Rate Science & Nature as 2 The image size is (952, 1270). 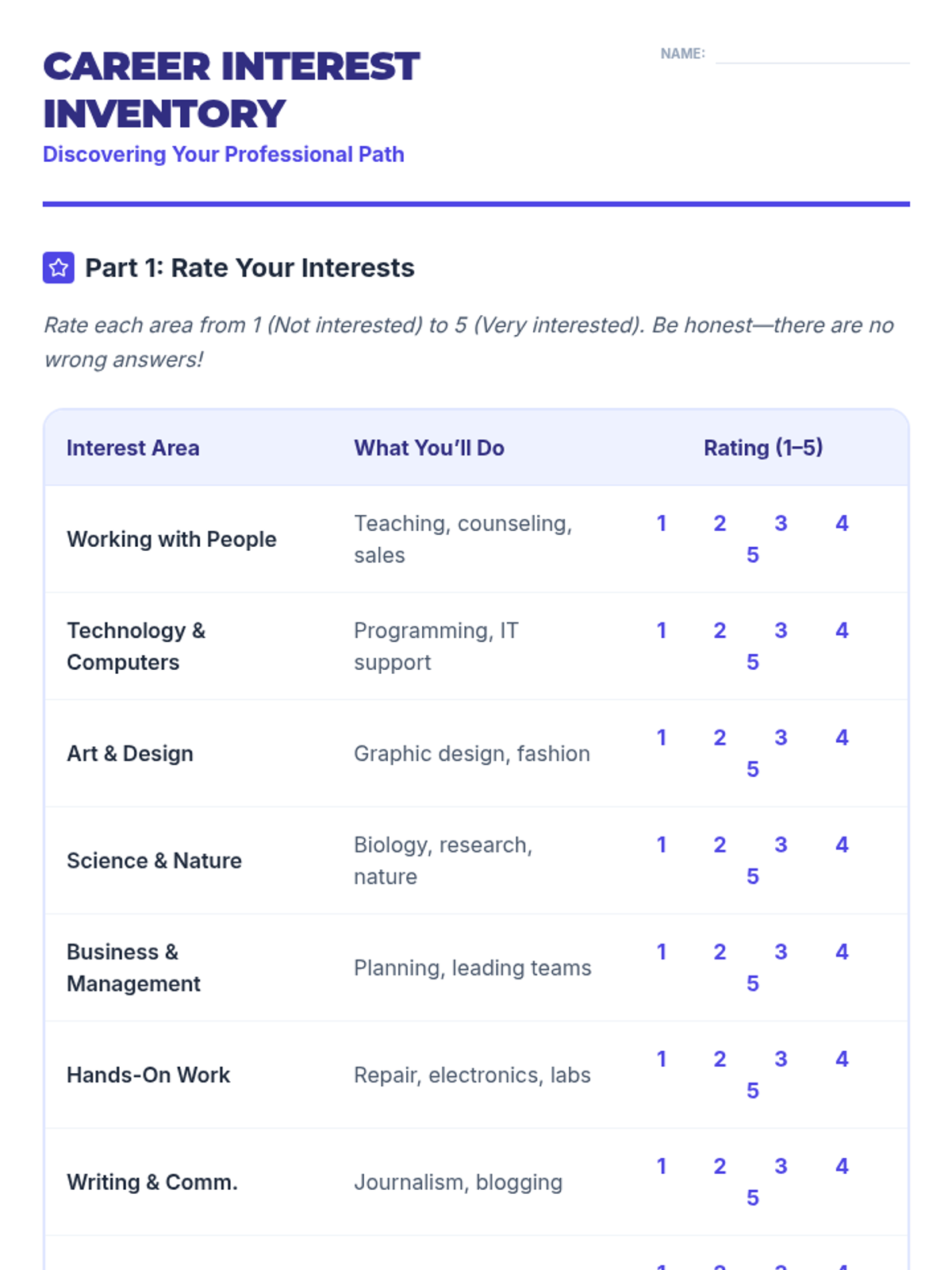[720, 845]
